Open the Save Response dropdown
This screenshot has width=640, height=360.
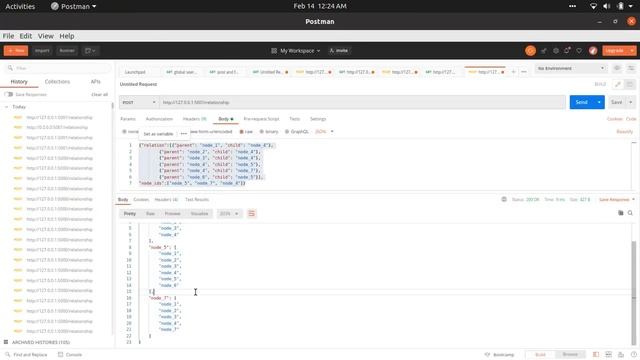tap(617, 200)
